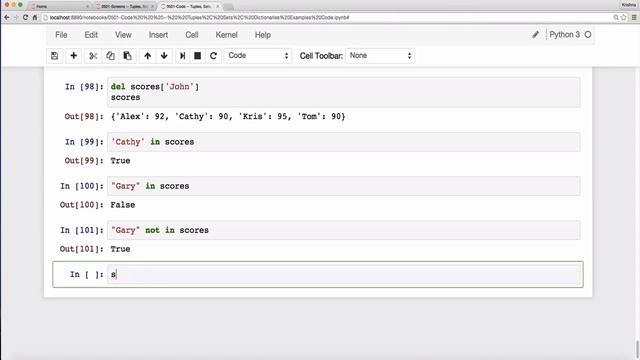Select the cell containing del scores['John']
This screenshot has height=360, width=640.
point(344,92)
